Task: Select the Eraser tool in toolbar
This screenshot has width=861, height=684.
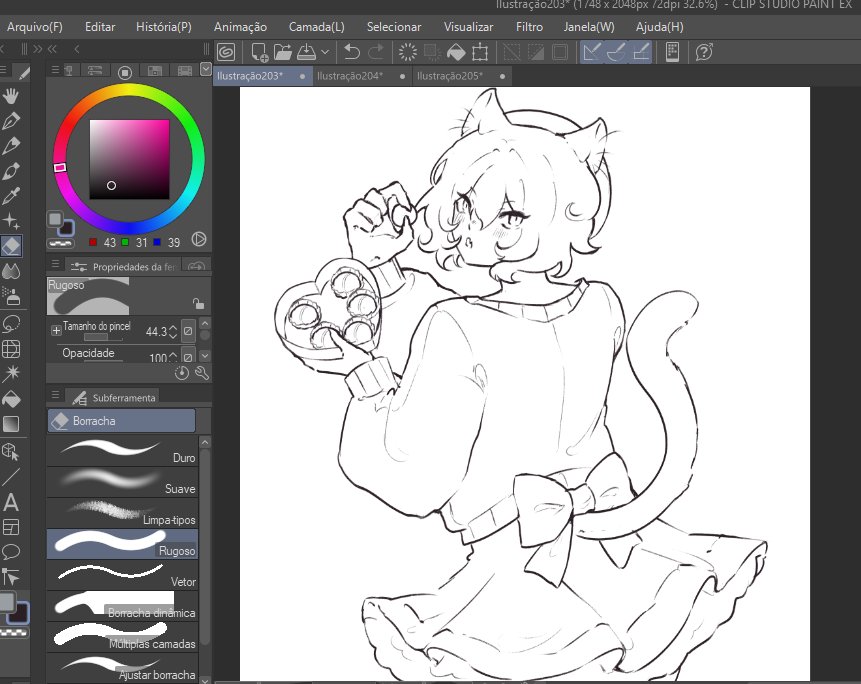Action: (x=10, y=246)
